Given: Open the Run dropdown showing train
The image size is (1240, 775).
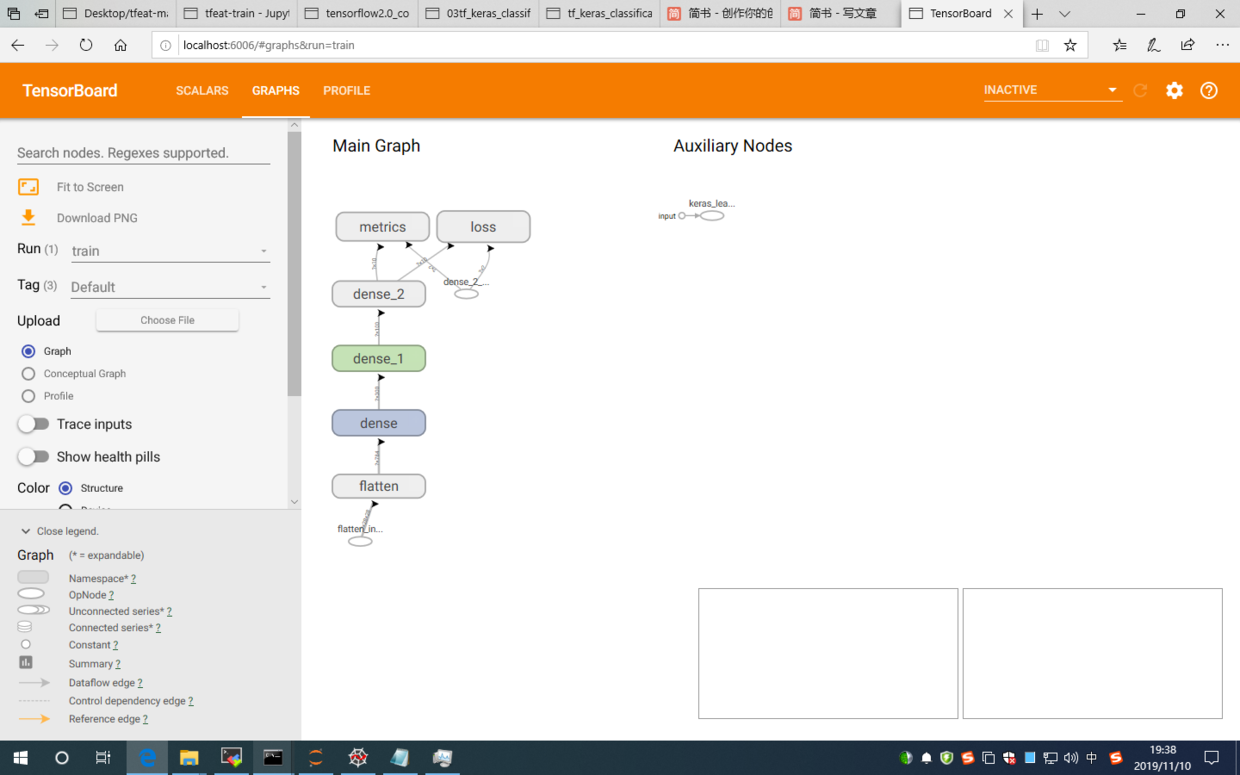Looking at the screenshot, I should point(170,251).
